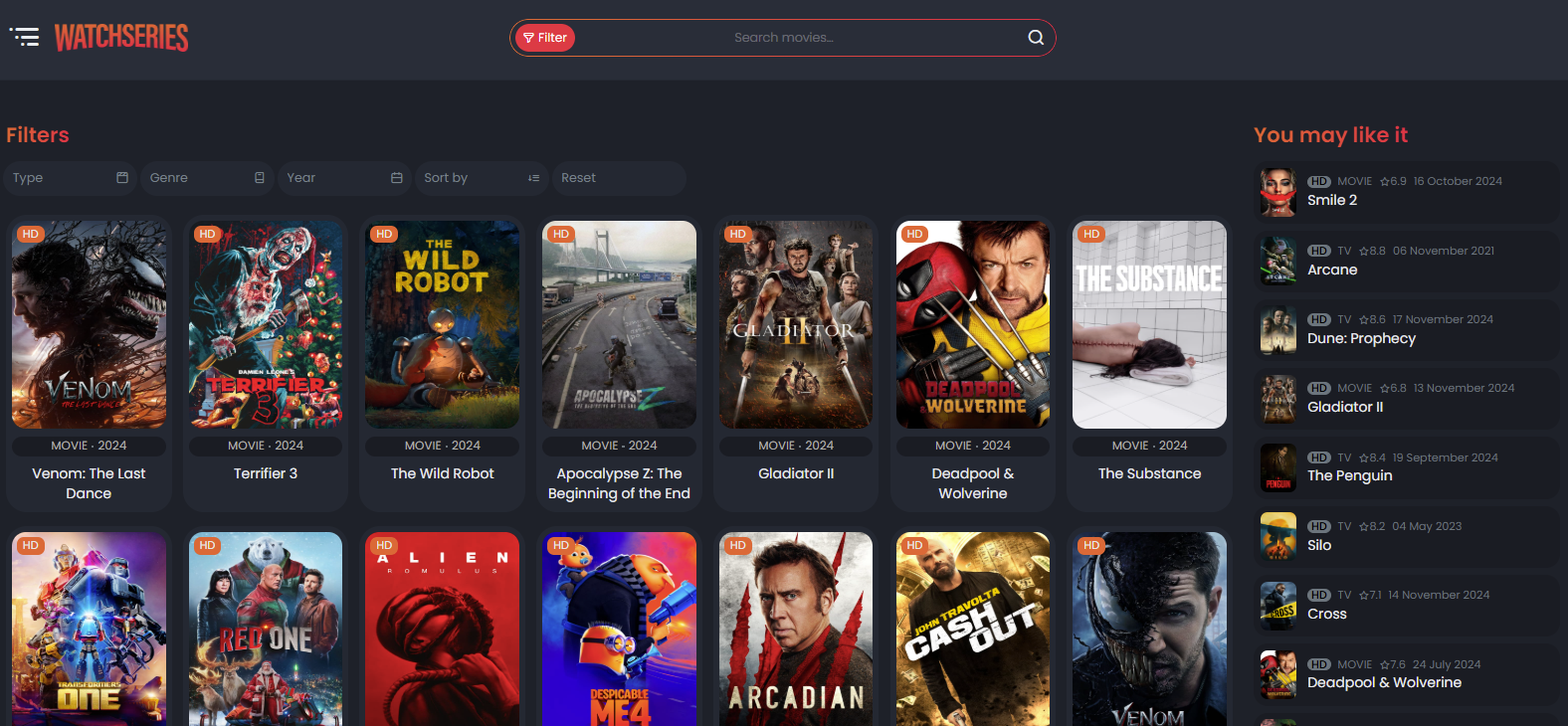Open the Gladiator II poster in grid

(x=796, y=325)
